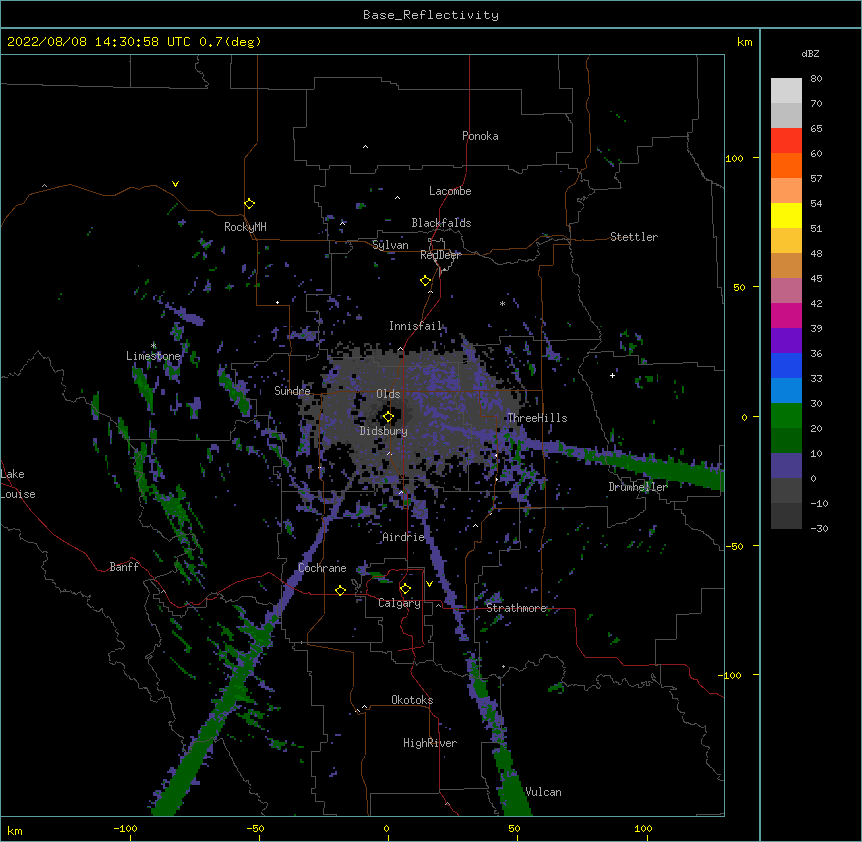862x842 pixels.
Task: Pick the orange 57–60 dBZ legend swatch
Action: pos(786,165)
